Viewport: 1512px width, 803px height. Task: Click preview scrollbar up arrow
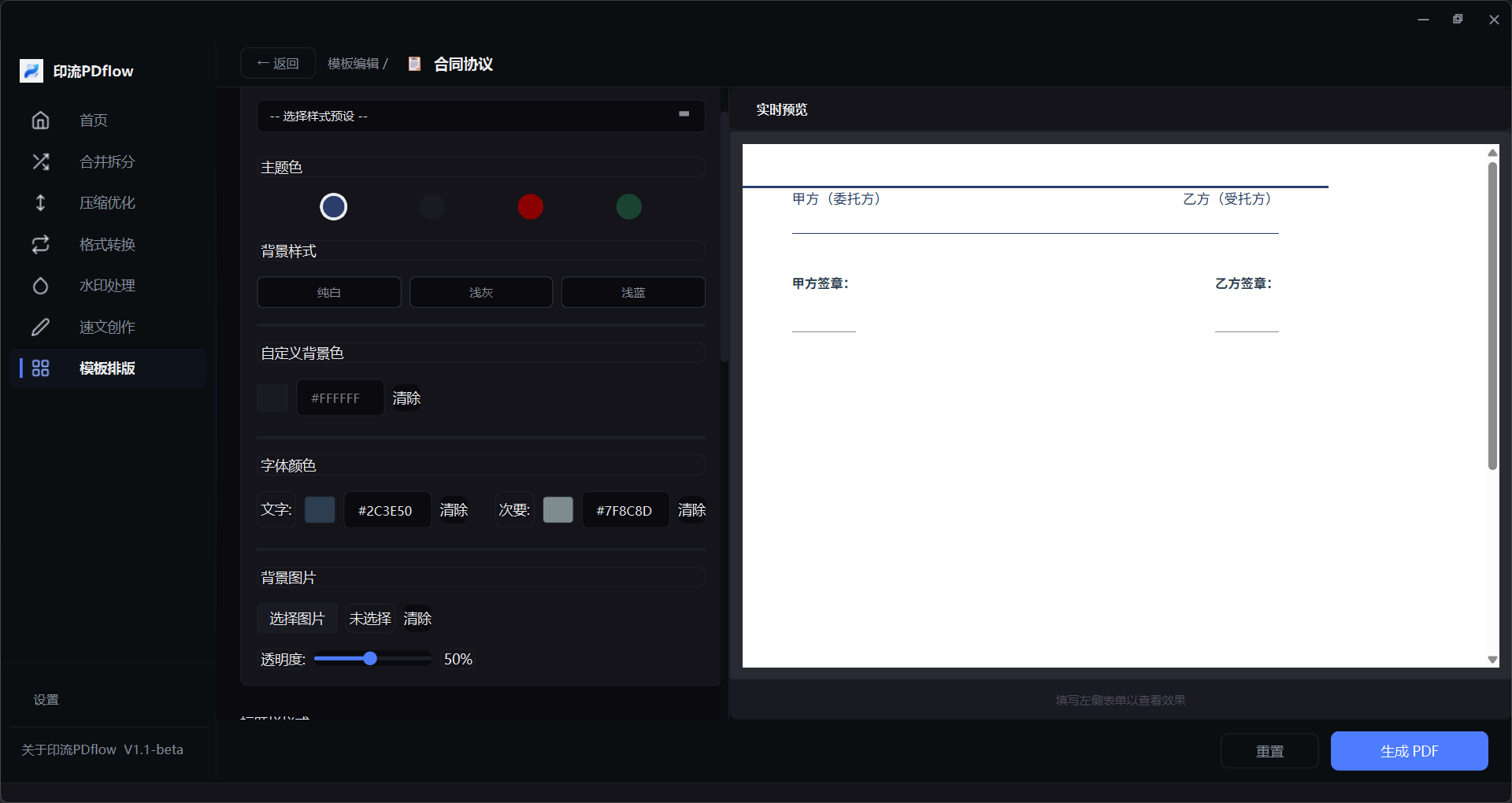(x=1492, y=152)
